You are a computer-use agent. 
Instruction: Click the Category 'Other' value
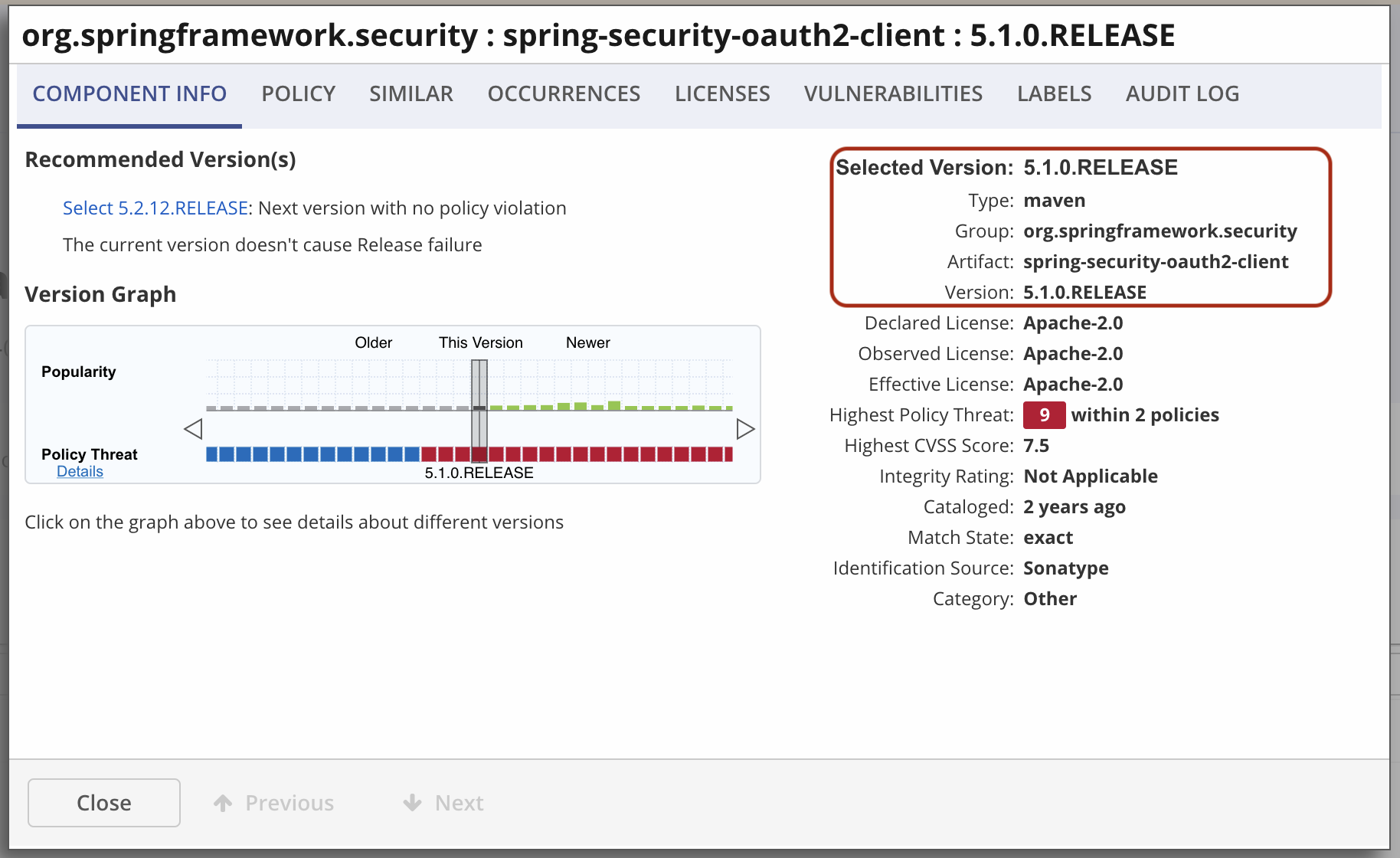(1050, 599)
